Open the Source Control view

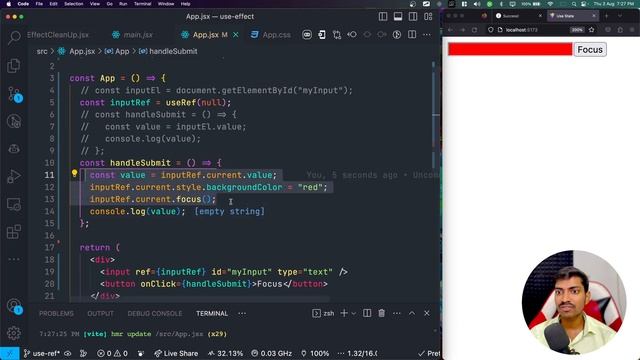14,94
